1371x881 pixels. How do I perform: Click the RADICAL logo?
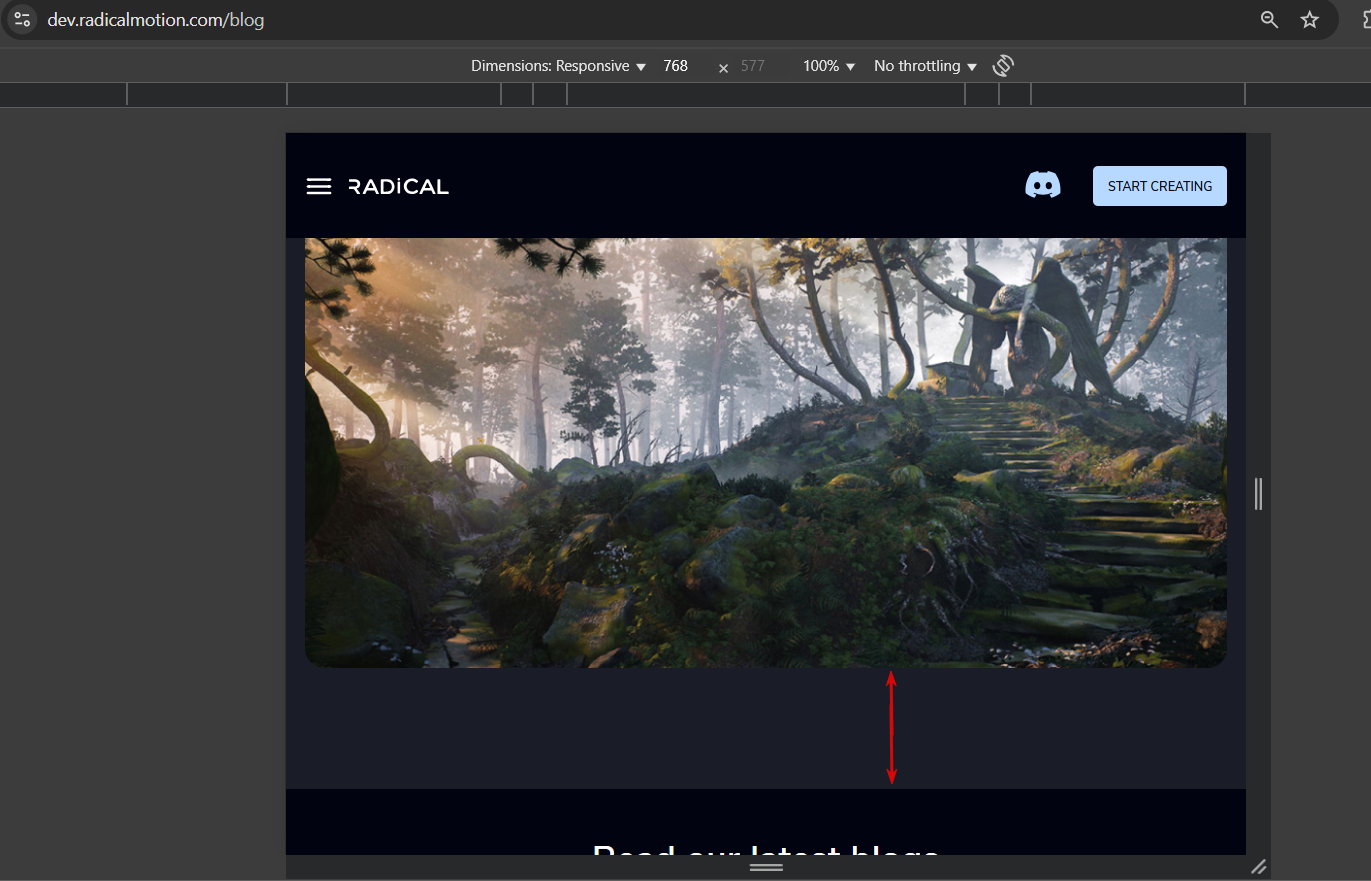(x=399, y=186)
